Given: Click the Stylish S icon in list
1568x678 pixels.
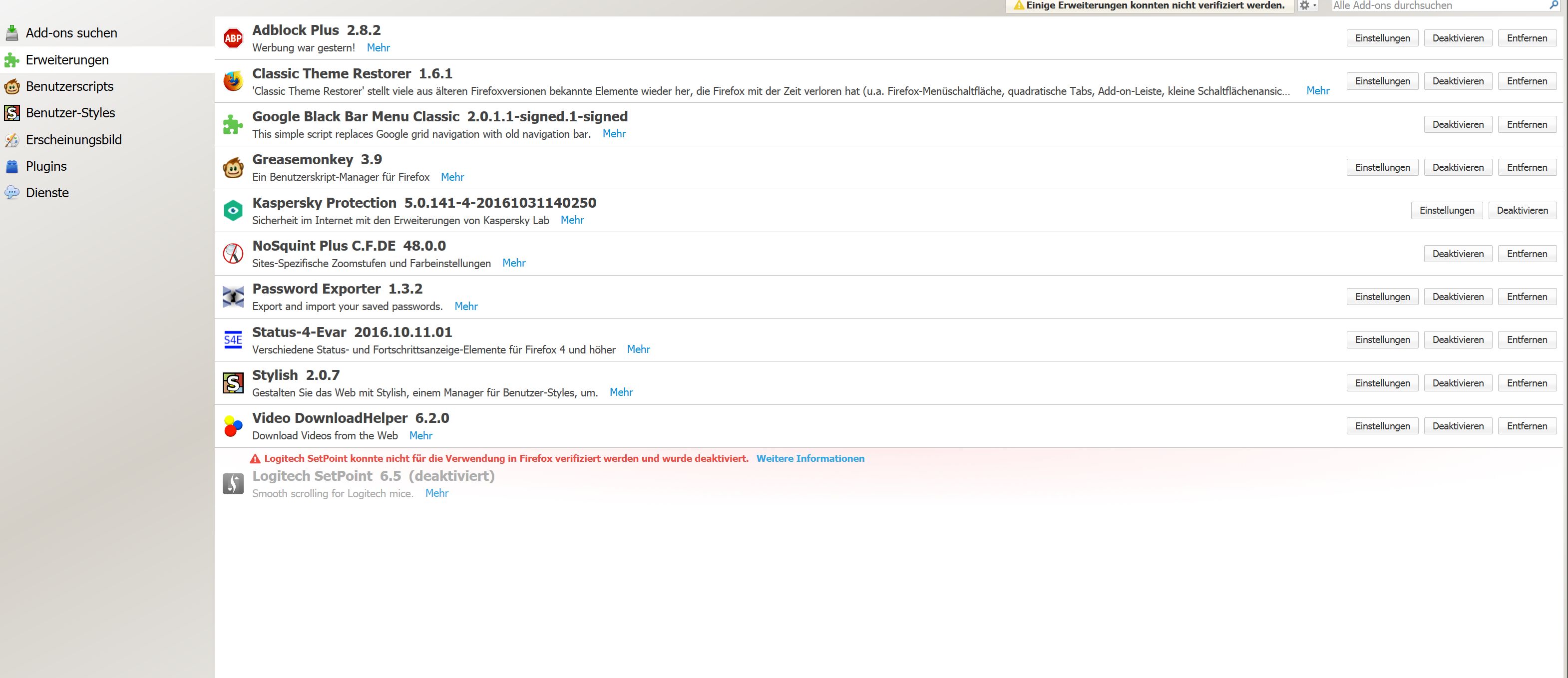Looking at the screenshot, I should [x=233, y=383].
